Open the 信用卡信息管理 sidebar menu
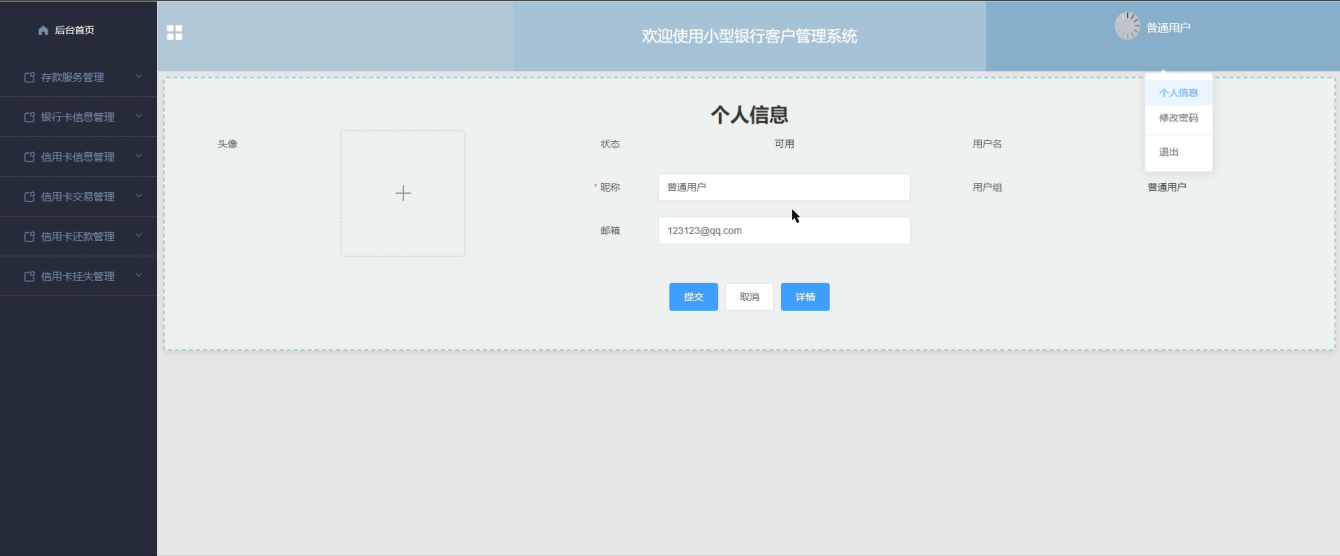Screen dimensions: 1340x556 point(78,157)
